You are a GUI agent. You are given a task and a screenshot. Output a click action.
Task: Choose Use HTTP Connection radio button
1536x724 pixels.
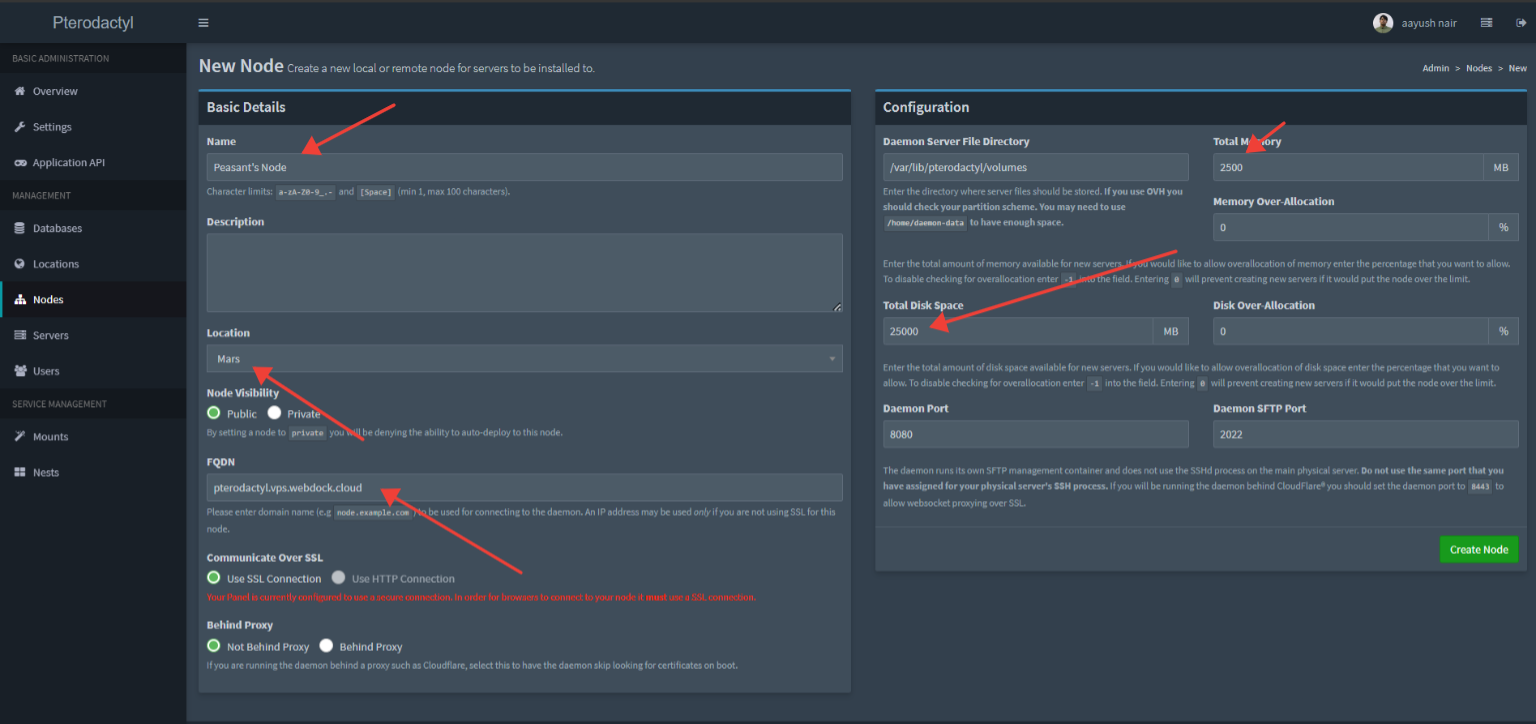[x=338, y=578]
